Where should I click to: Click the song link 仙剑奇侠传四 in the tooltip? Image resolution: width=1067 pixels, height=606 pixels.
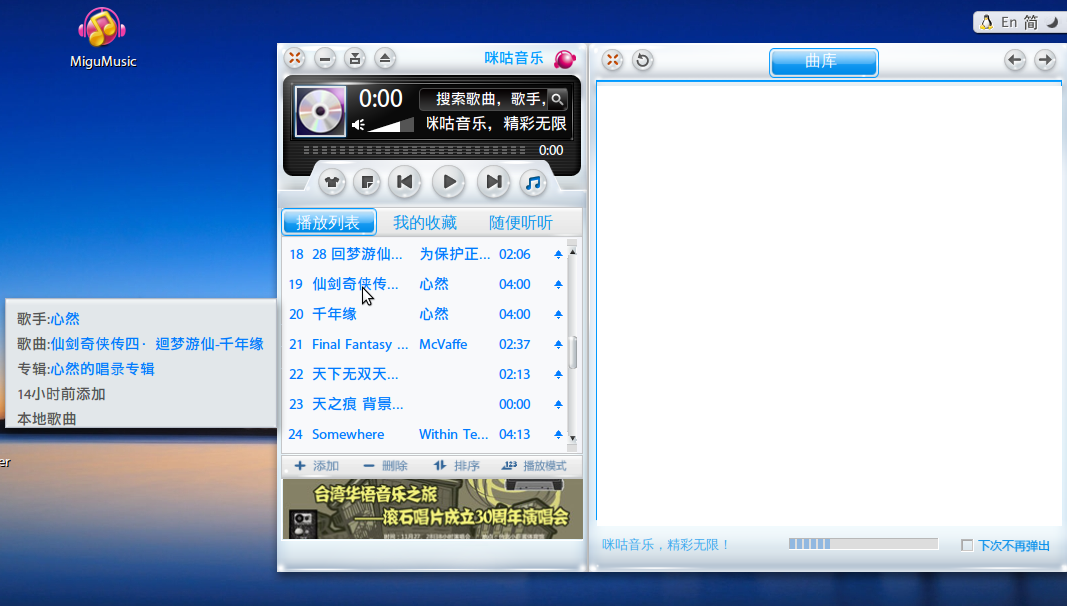pyautogui.click(x=157, y=344)
